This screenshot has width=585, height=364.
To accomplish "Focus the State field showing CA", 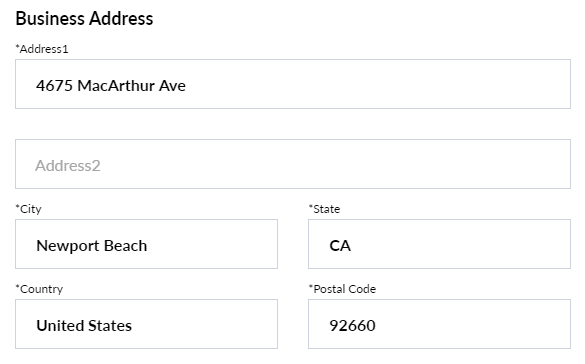I will pyautogui.click(x=439, y=244).
